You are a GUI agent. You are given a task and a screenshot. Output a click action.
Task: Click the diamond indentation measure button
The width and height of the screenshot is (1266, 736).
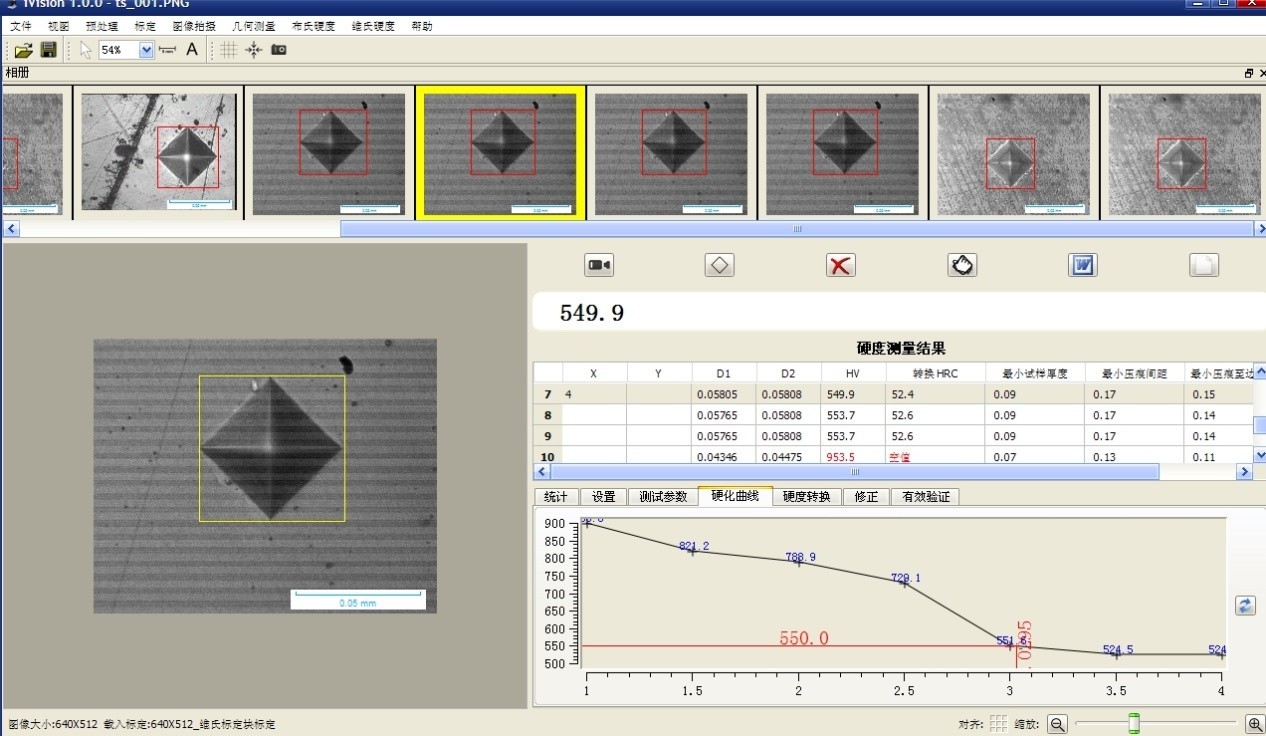pos(720,265)
